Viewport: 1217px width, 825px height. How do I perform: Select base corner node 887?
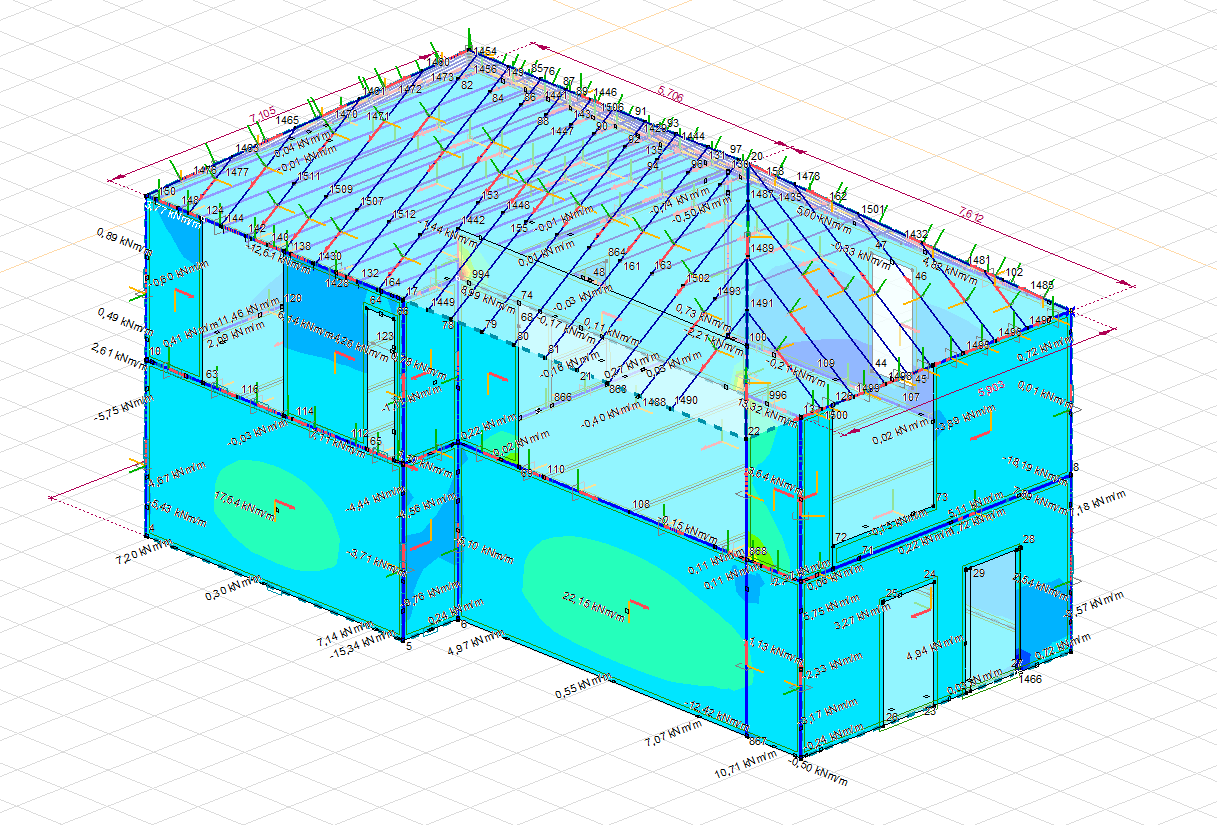(758, 741)
